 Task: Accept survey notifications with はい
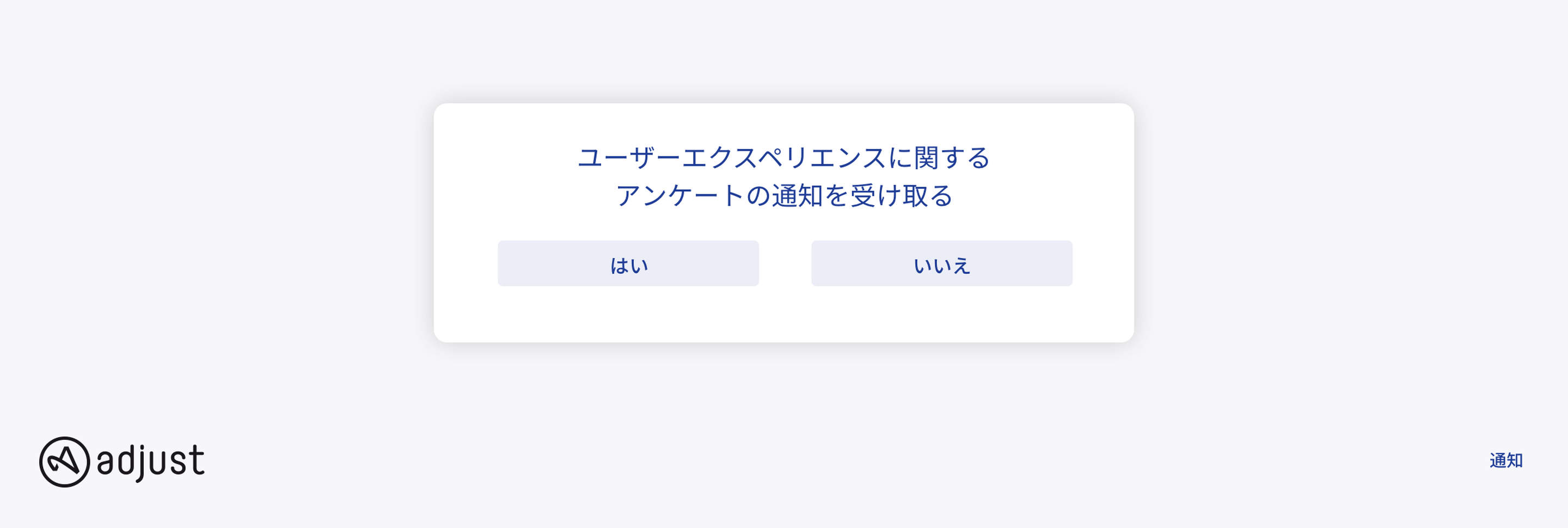628,263
